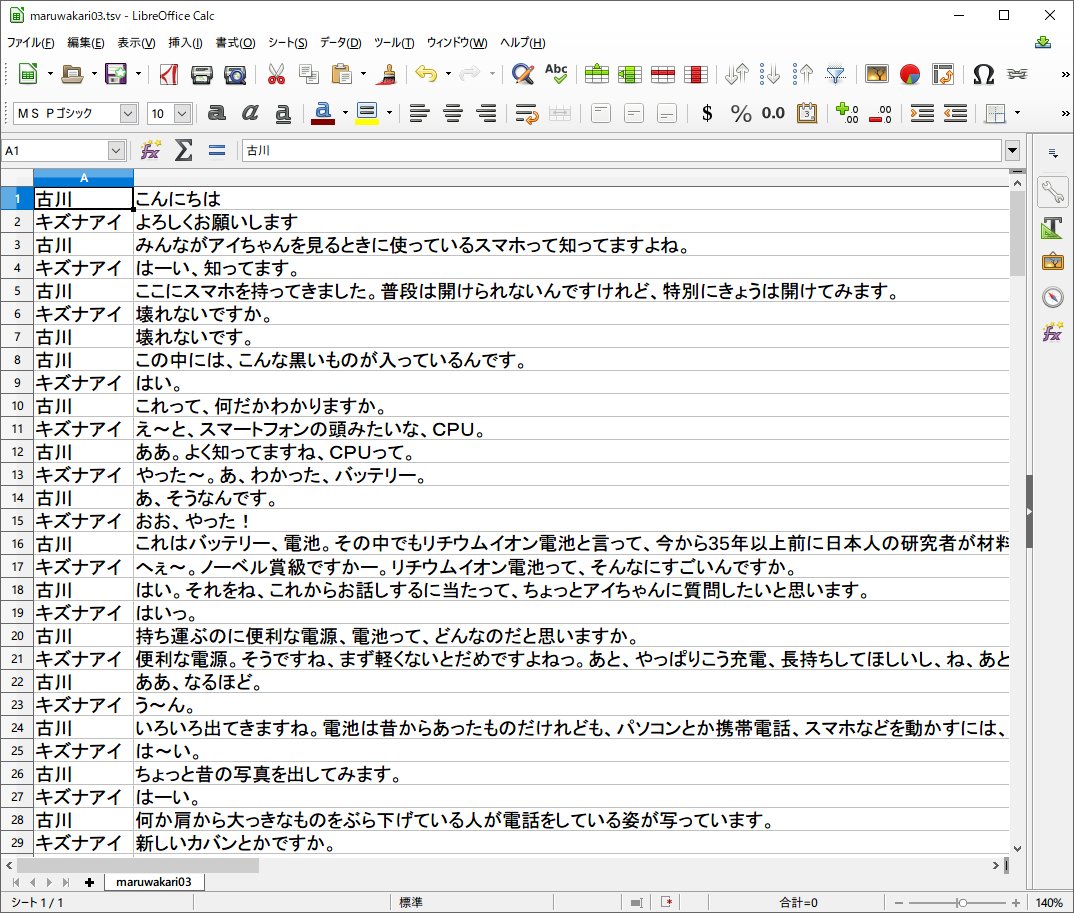Open the font color dropdown arrow
1074x913 pixels.
pos(345,113)
